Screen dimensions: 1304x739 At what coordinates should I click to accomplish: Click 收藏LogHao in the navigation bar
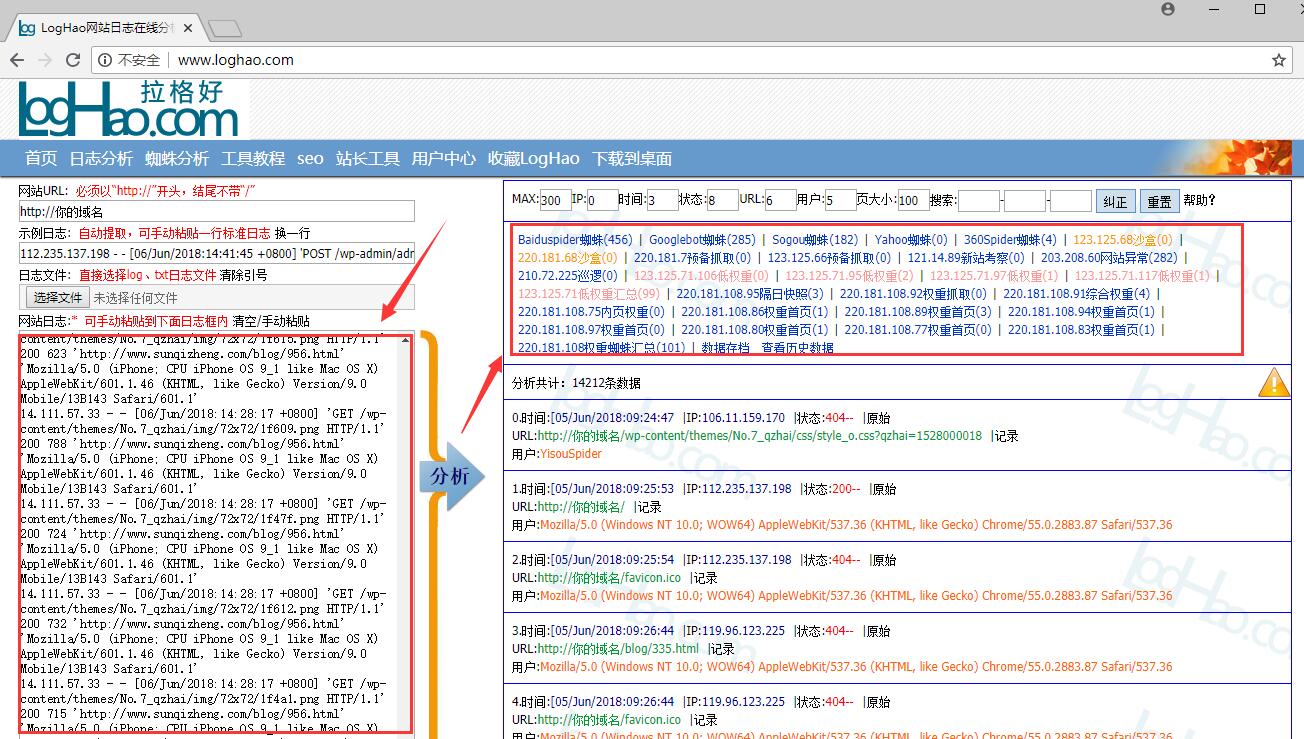534,158
